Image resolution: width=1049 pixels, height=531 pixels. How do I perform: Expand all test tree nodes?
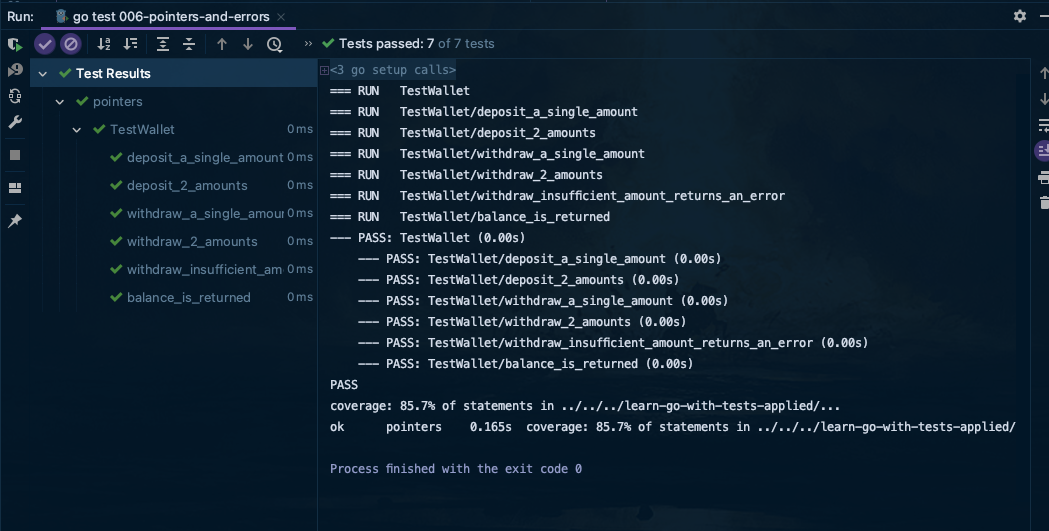[x=163, y=44]
